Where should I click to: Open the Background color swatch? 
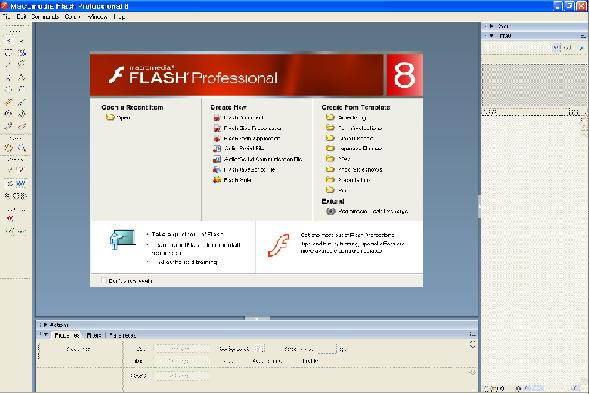tap(260, 349)
